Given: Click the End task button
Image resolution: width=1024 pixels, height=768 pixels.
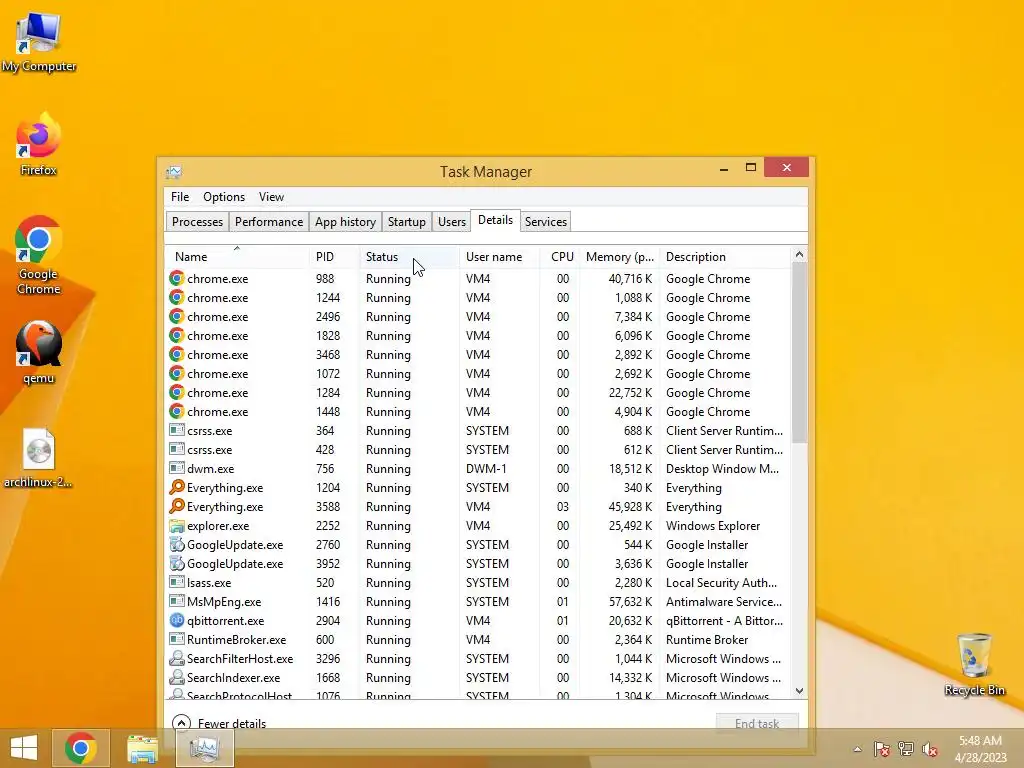Looking at the screenshot, I should click(x=757, y=723).
